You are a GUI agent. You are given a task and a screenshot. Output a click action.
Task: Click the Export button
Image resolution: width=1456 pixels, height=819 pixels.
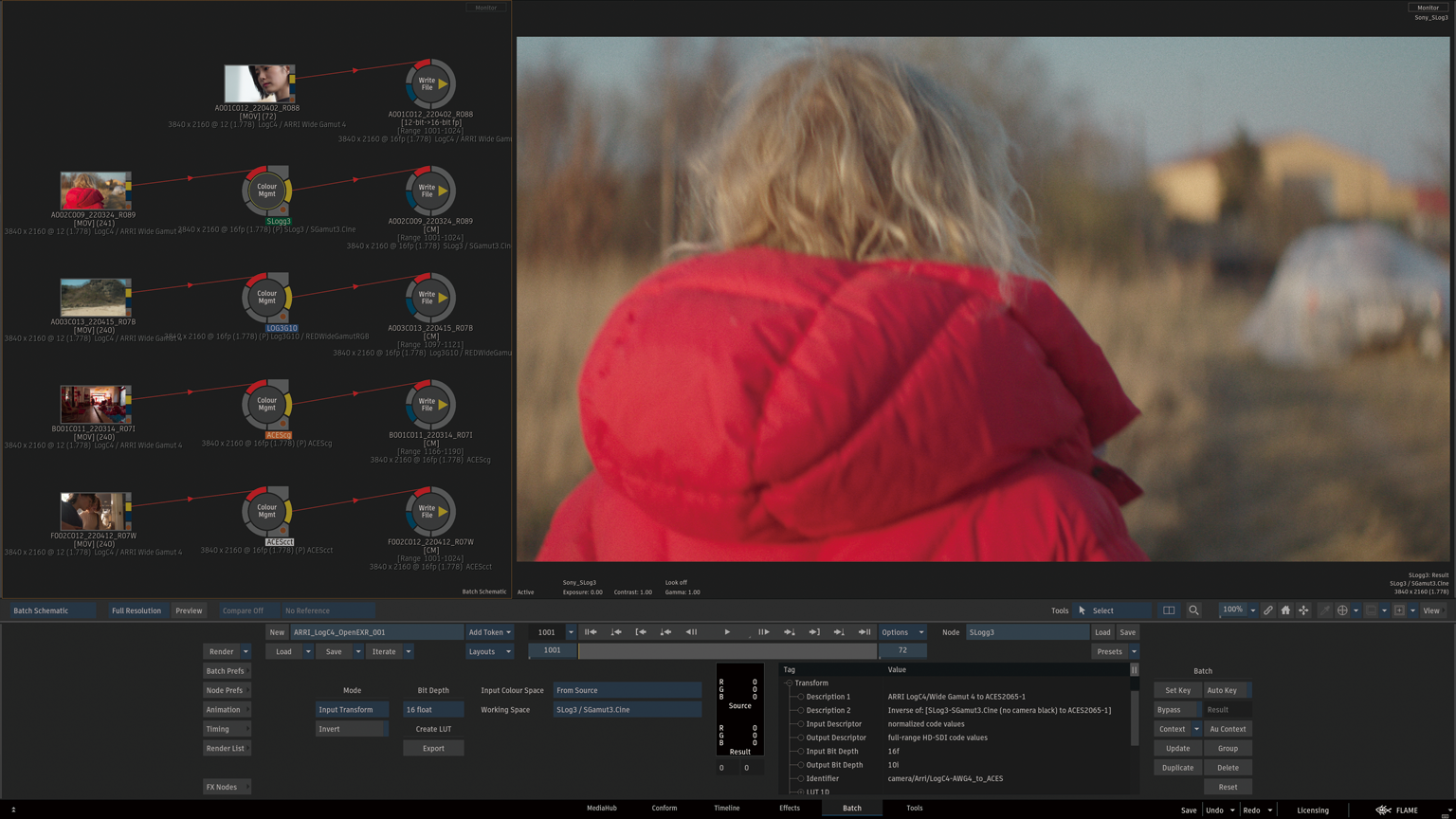pyautogui.click(x=433, y=749)
